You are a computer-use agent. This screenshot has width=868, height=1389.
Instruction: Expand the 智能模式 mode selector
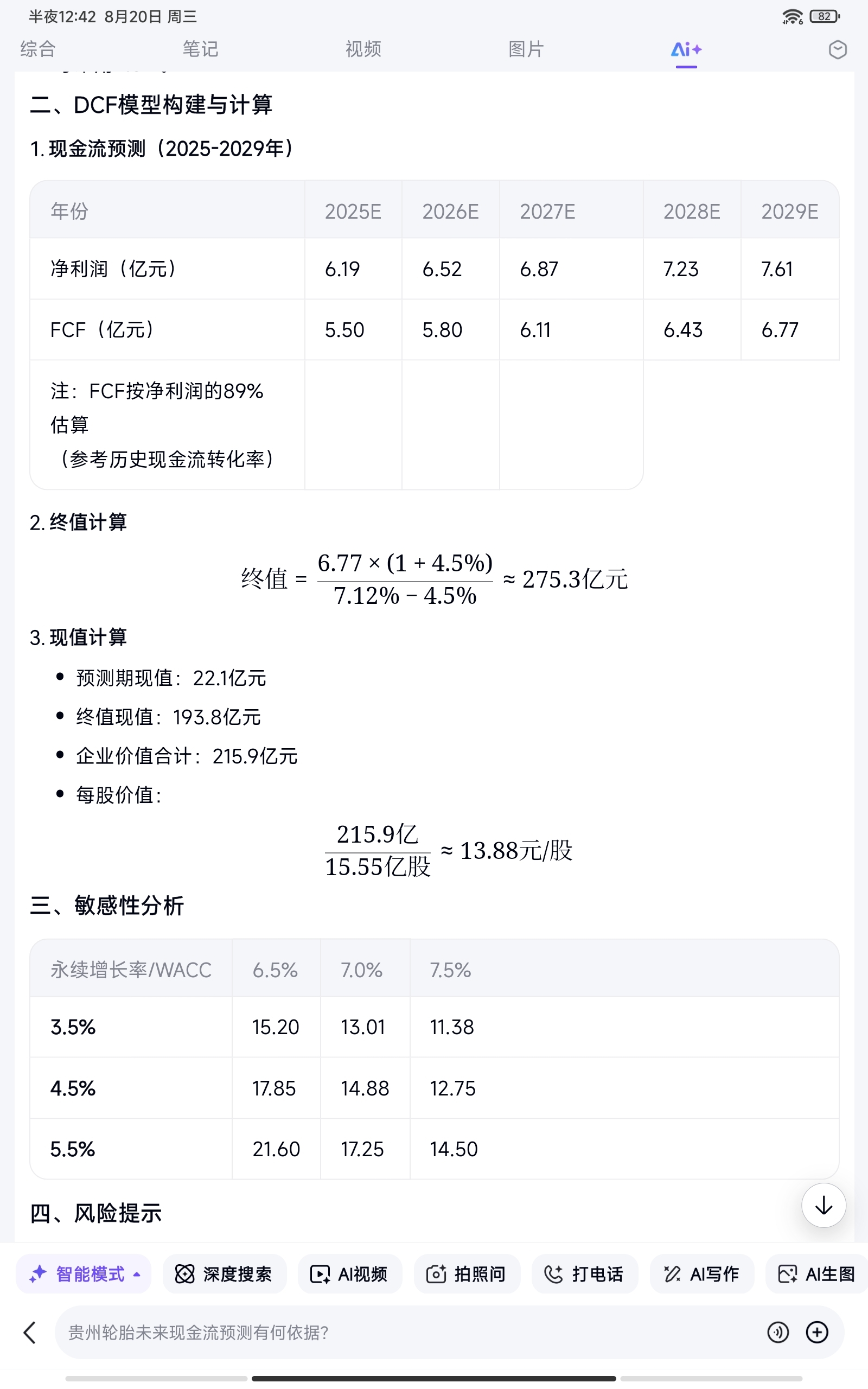pyautogui.click(x=84, y=1274)
